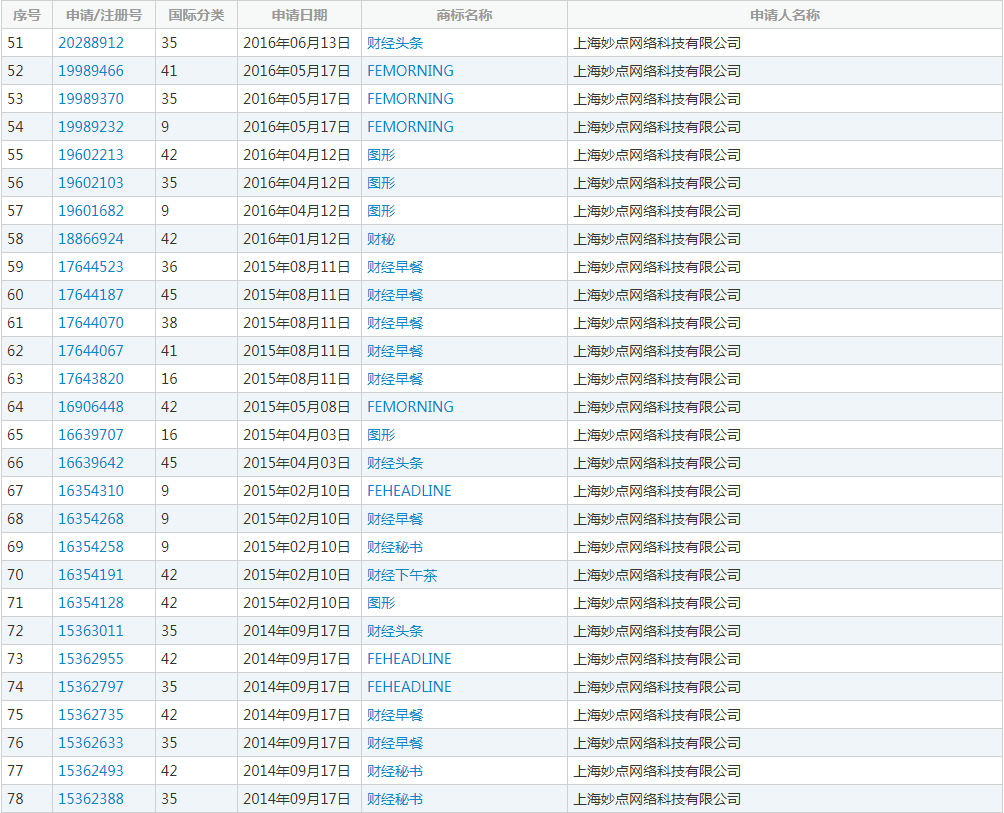Click 财经秘书 trademark in row 69
Screen dimensions: 1004x813
coord(395,547)
